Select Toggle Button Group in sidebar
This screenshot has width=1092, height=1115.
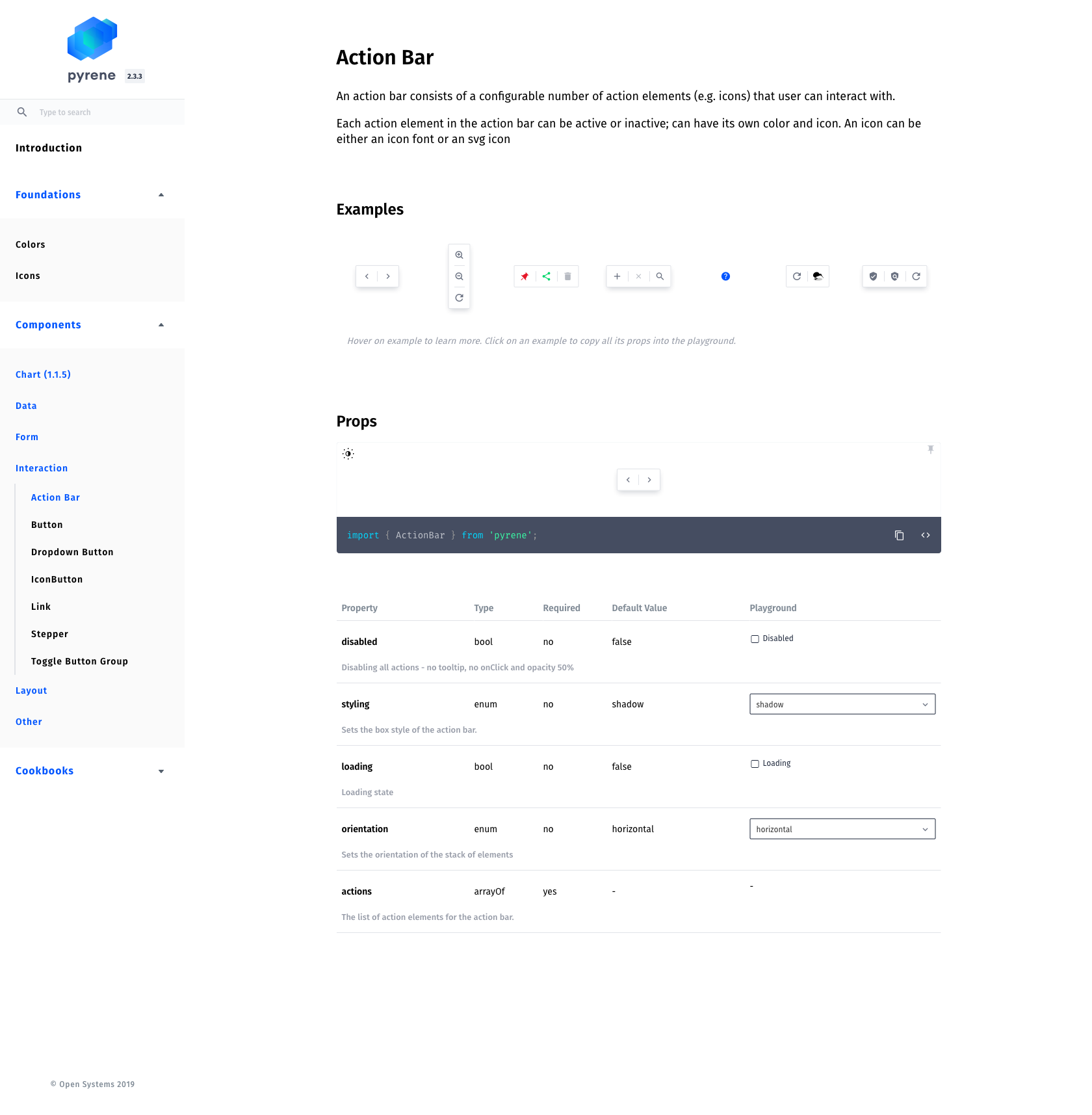pos(79,661)
